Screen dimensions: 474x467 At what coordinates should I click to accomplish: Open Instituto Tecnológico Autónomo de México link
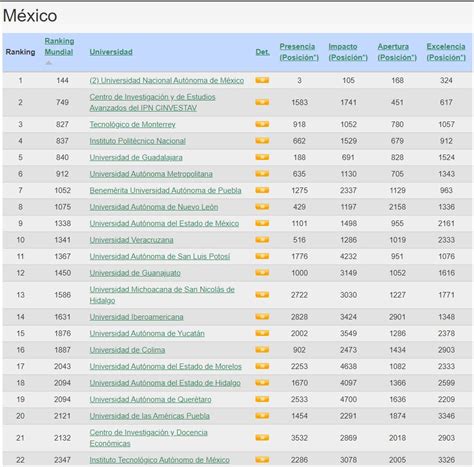point(159,460)
